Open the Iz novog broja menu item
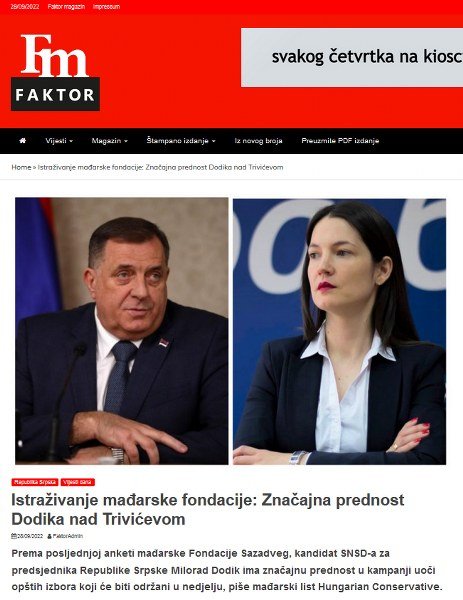This screenshot has height=600, width=463. point(258,141)
